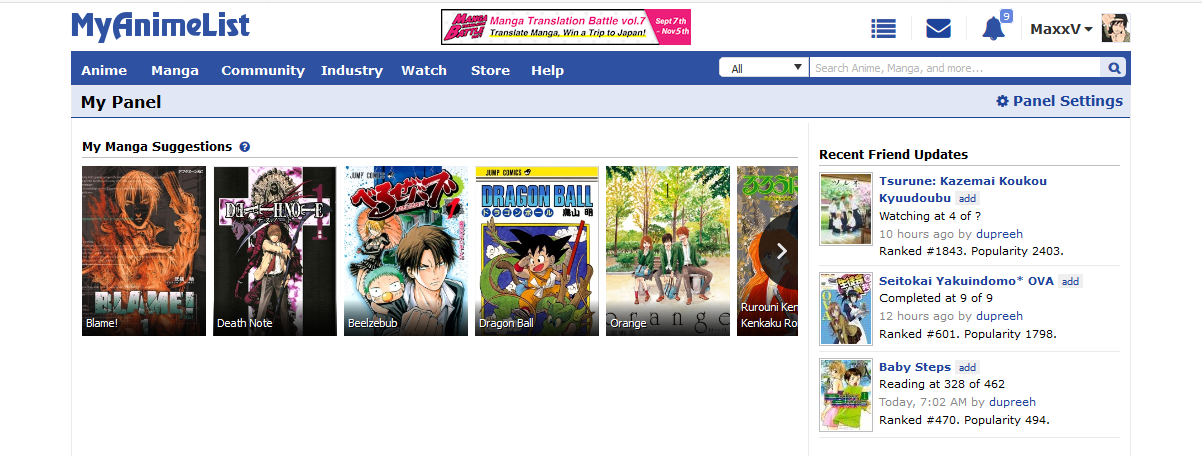1202x456 pixels.
Task: Click the 'Completed at 9 of 9' text
Action: tap(936, 298)
